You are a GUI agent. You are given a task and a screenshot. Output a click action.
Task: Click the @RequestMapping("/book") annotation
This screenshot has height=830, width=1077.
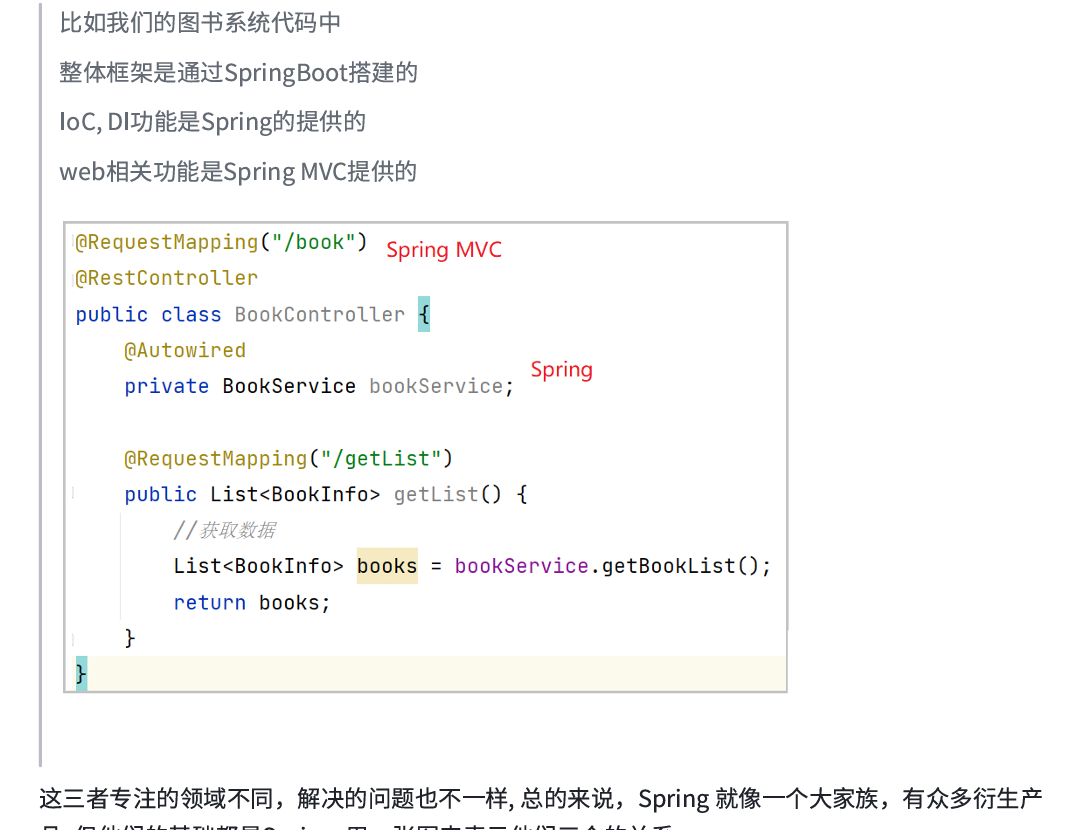point(221,242)
